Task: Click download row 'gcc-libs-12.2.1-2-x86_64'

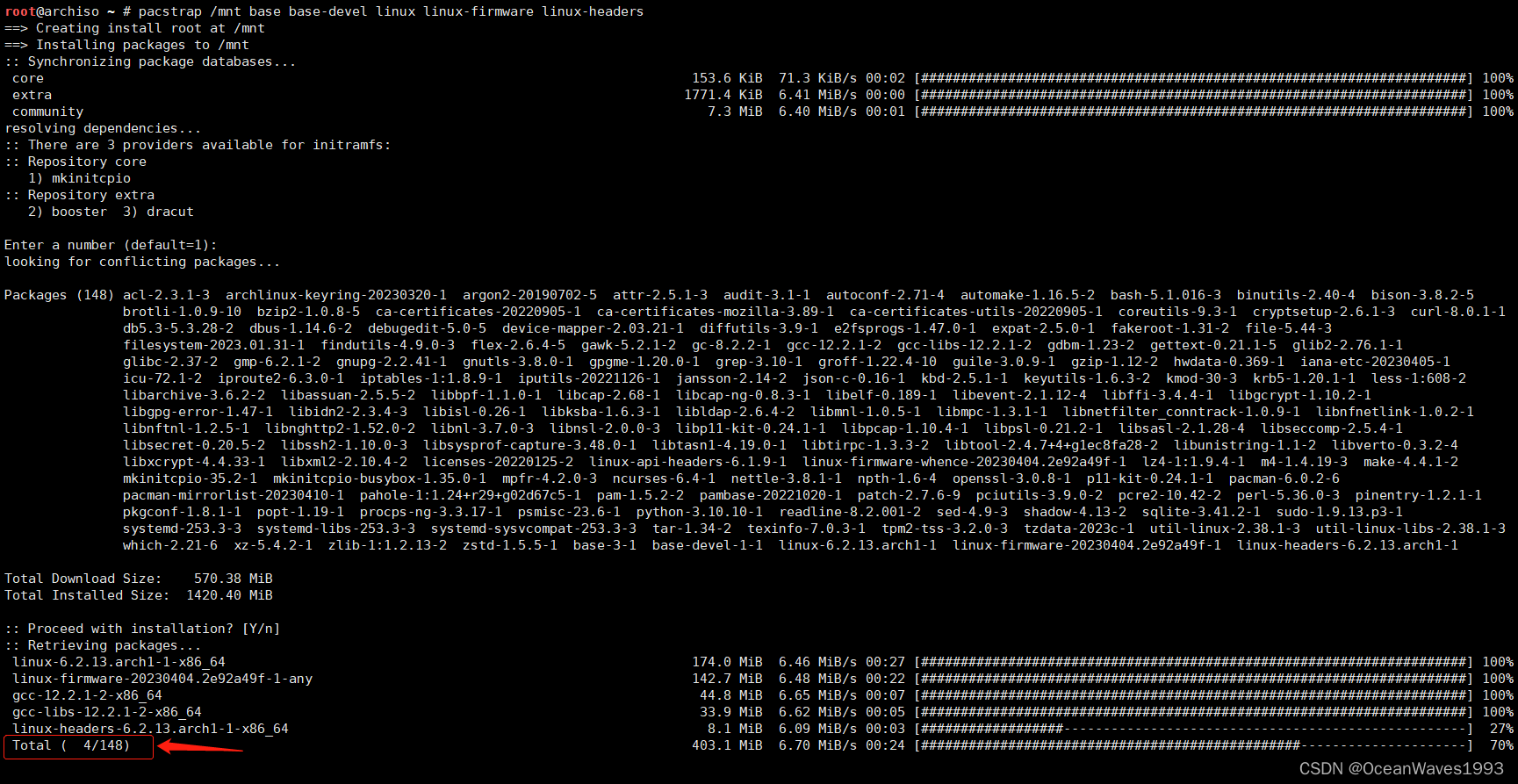Action: point(107,712)
